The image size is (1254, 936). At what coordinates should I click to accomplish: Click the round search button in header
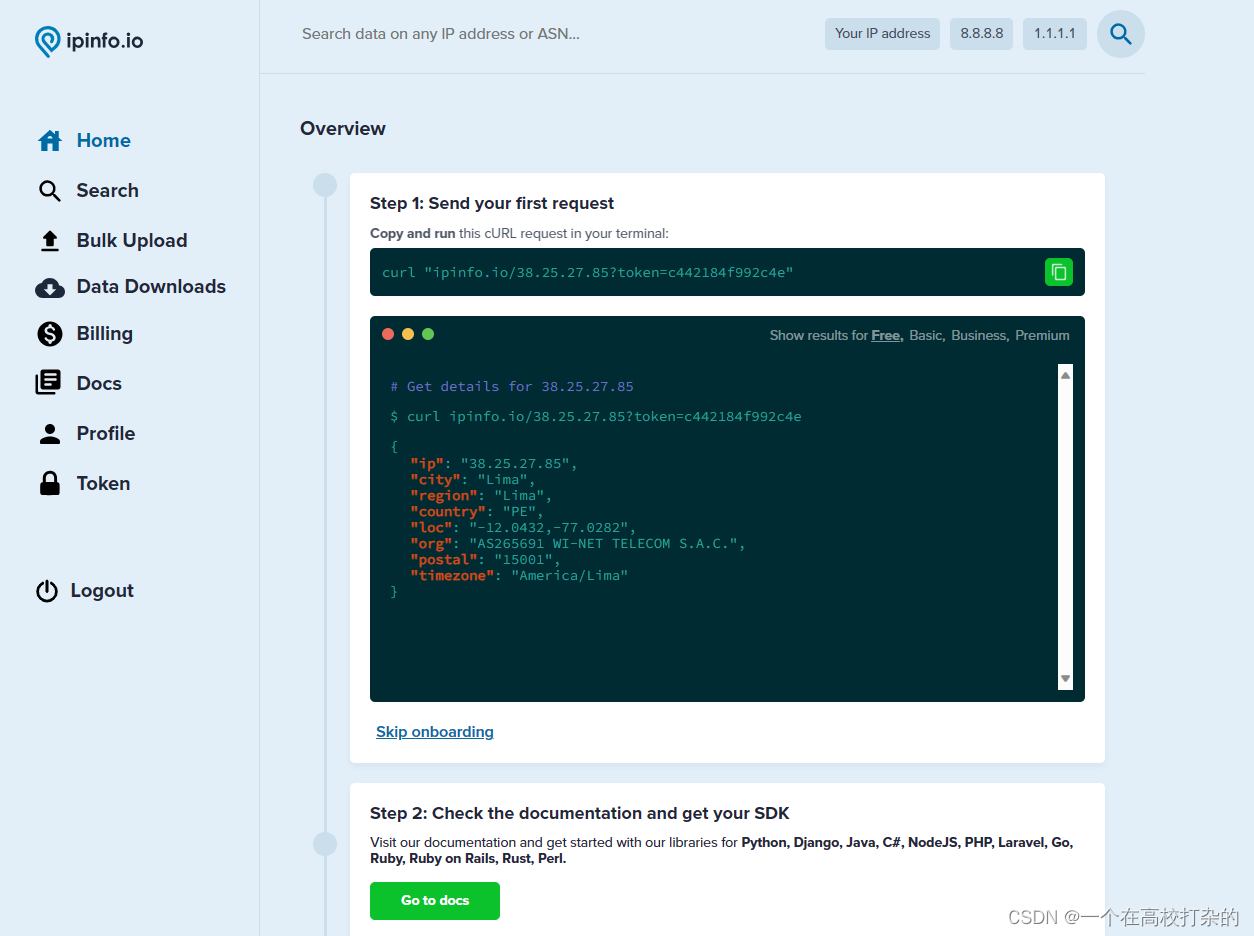[x=1121, y=34]
